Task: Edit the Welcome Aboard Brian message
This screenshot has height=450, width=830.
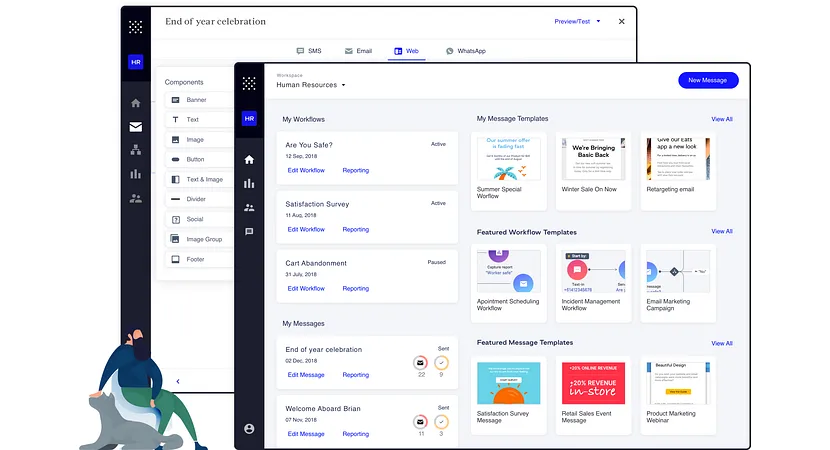Action: click(x=306, y=434)
